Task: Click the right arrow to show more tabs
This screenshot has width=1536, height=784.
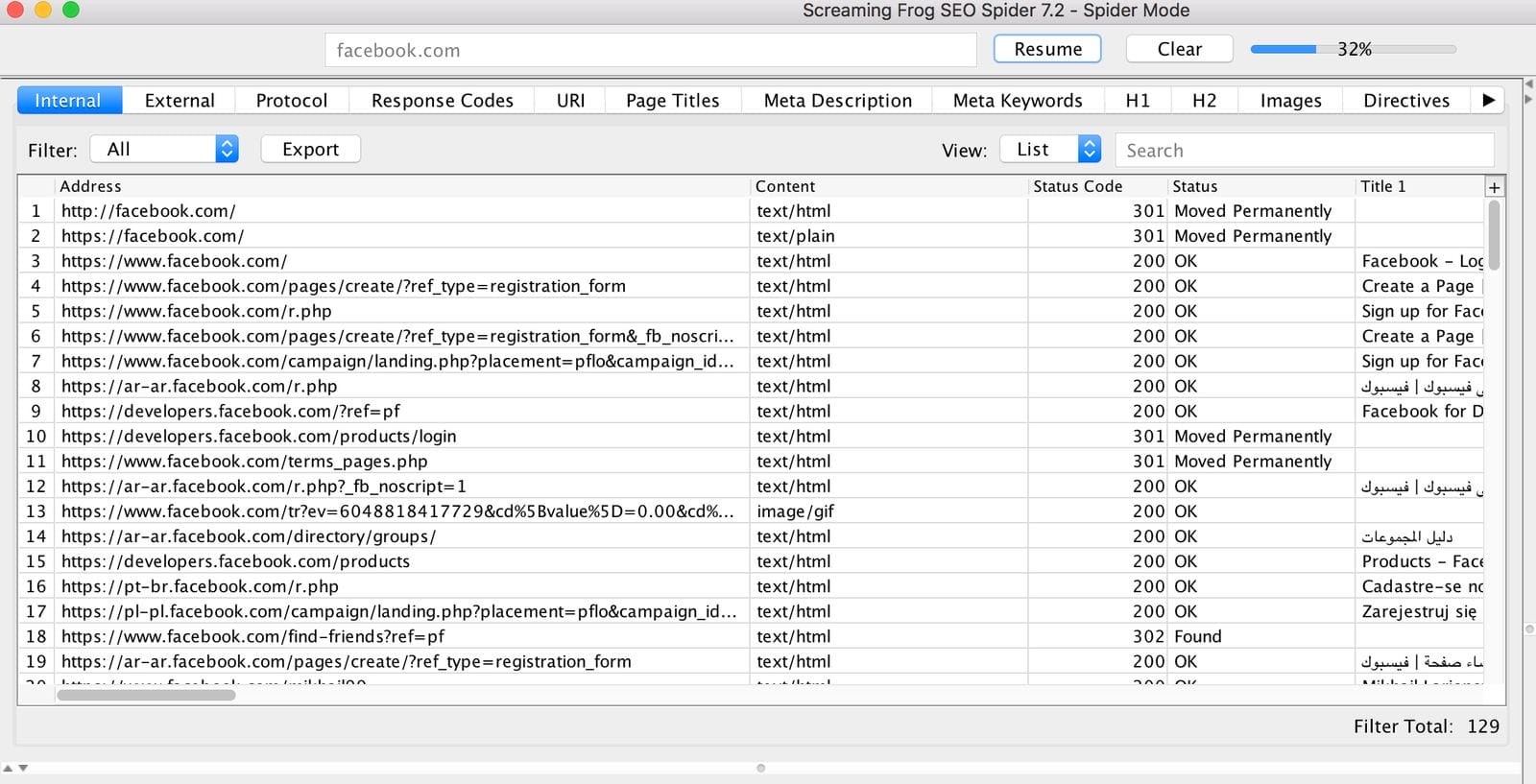Action: point(1488,100)
